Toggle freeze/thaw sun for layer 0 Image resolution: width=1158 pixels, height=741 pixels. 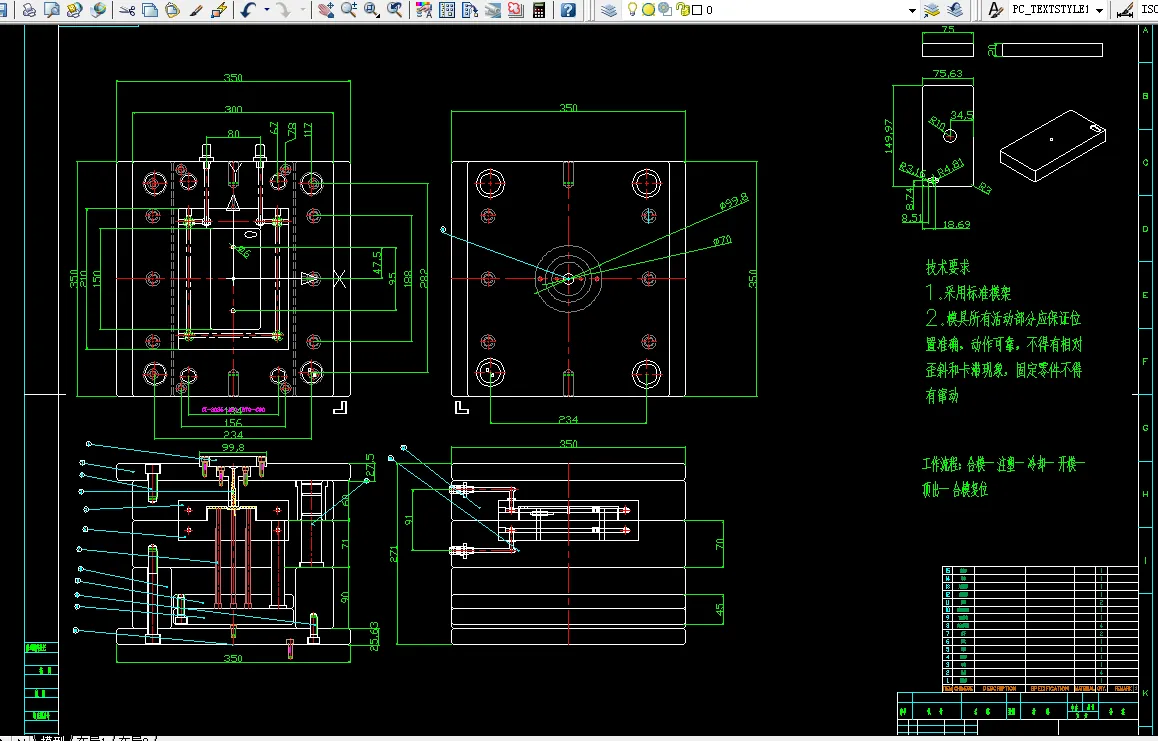coord(648,10)
